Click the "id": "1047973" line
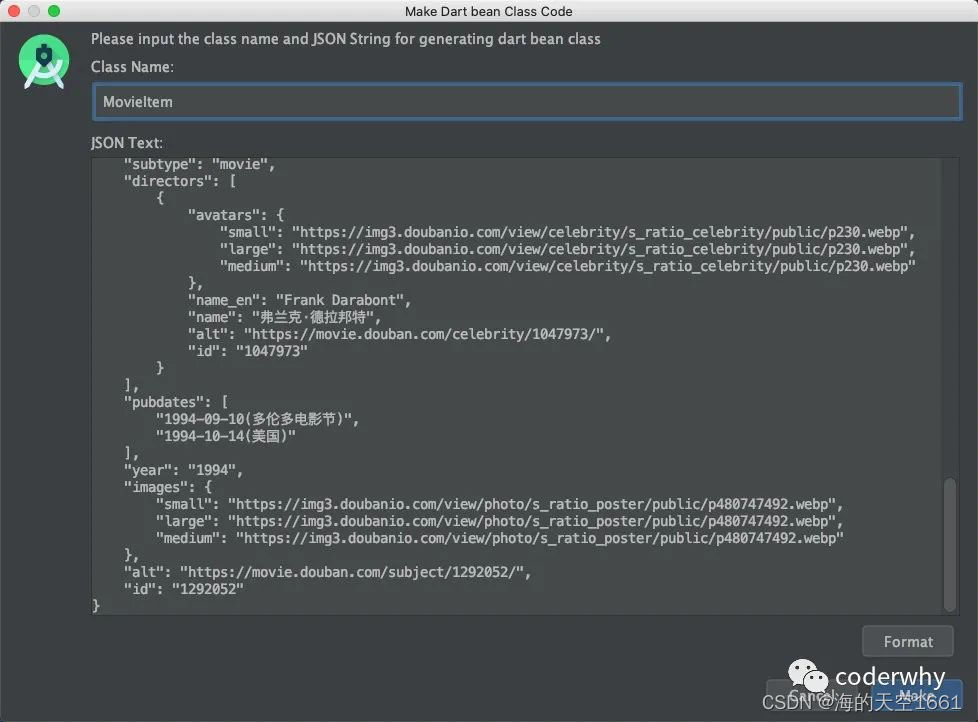The width and height of the screenshot is (978, 722). point(248,351)
